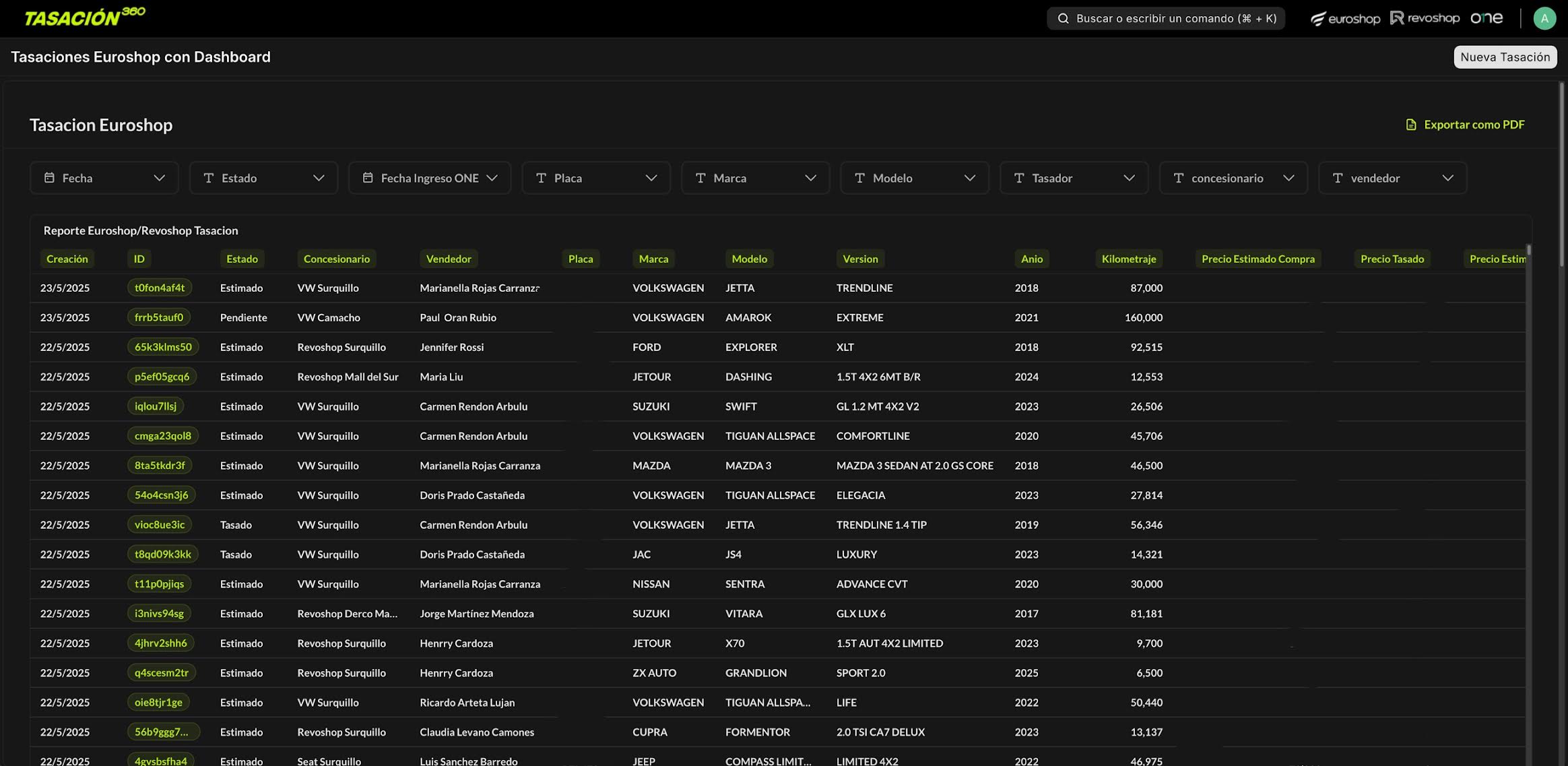Click text-type icon in Tasador filter

click(1019, 178)
